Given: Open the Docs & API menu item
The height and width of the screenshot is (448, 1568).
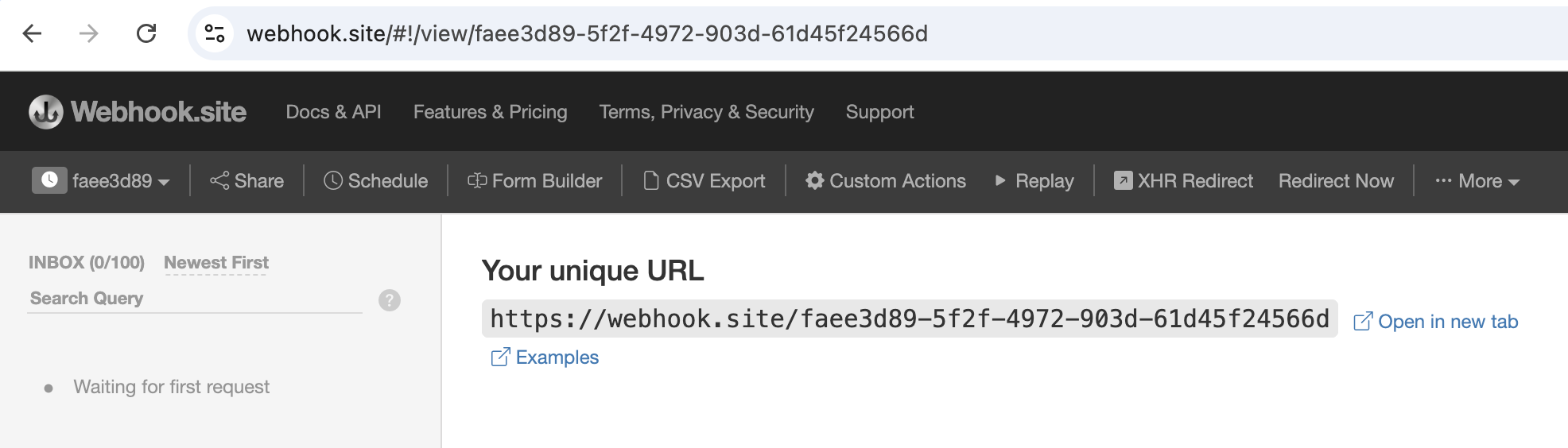Looking at the screenshot, I should [333, 112].
